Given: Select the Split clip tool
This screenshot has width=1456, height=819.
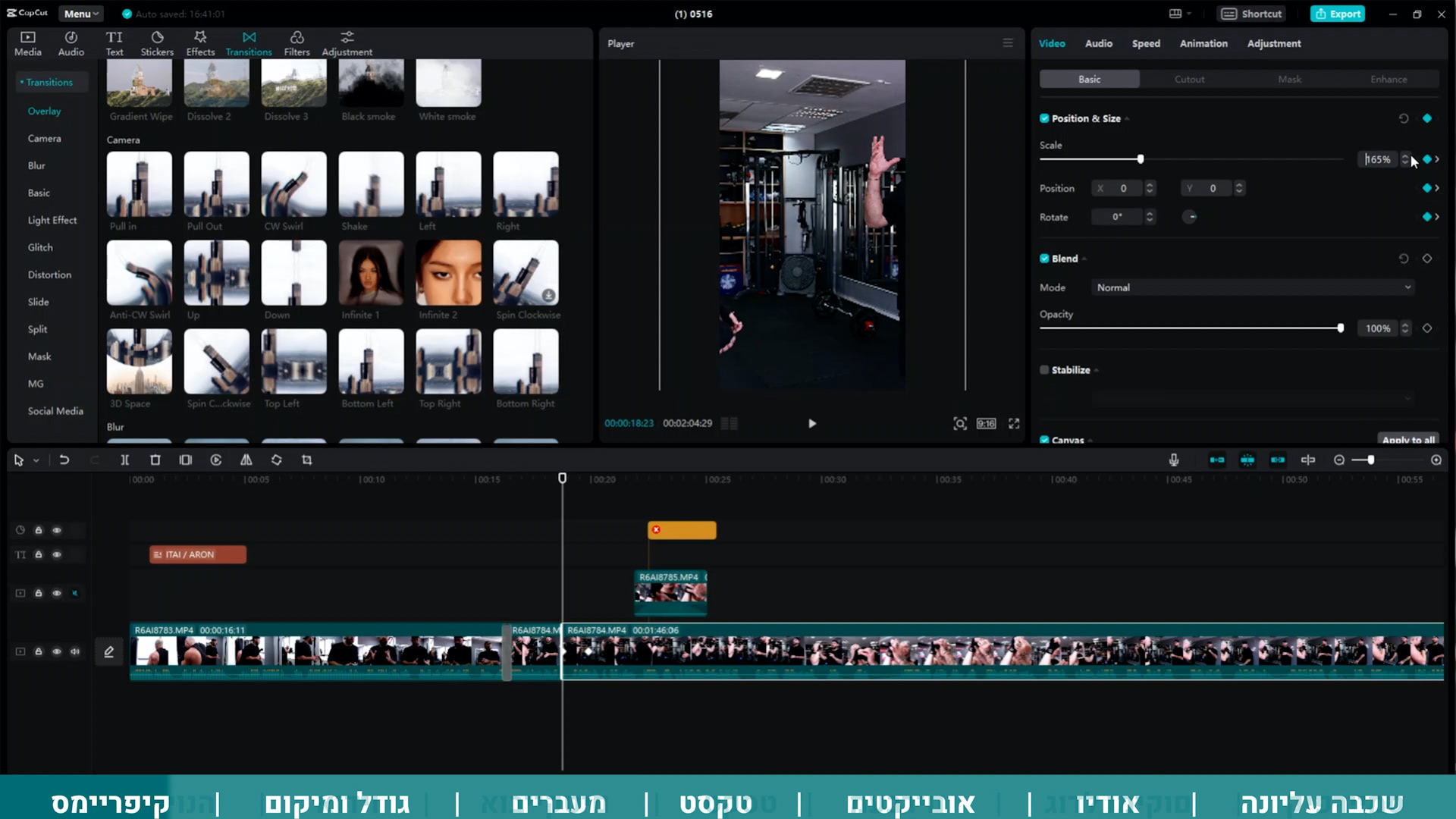Looking at the screenshot, I should (x=125, y=460).
